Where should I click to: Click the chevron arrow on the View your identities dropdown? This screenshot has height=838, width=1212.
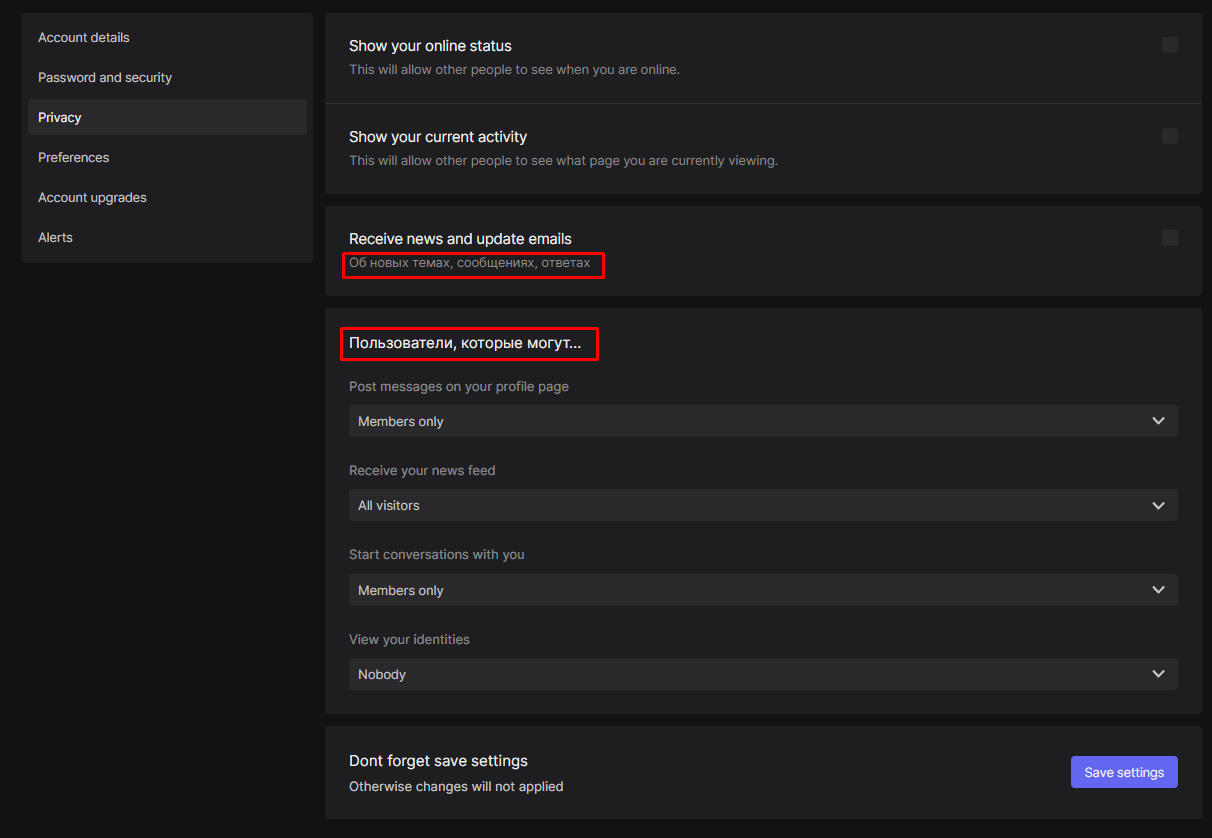1158,674
